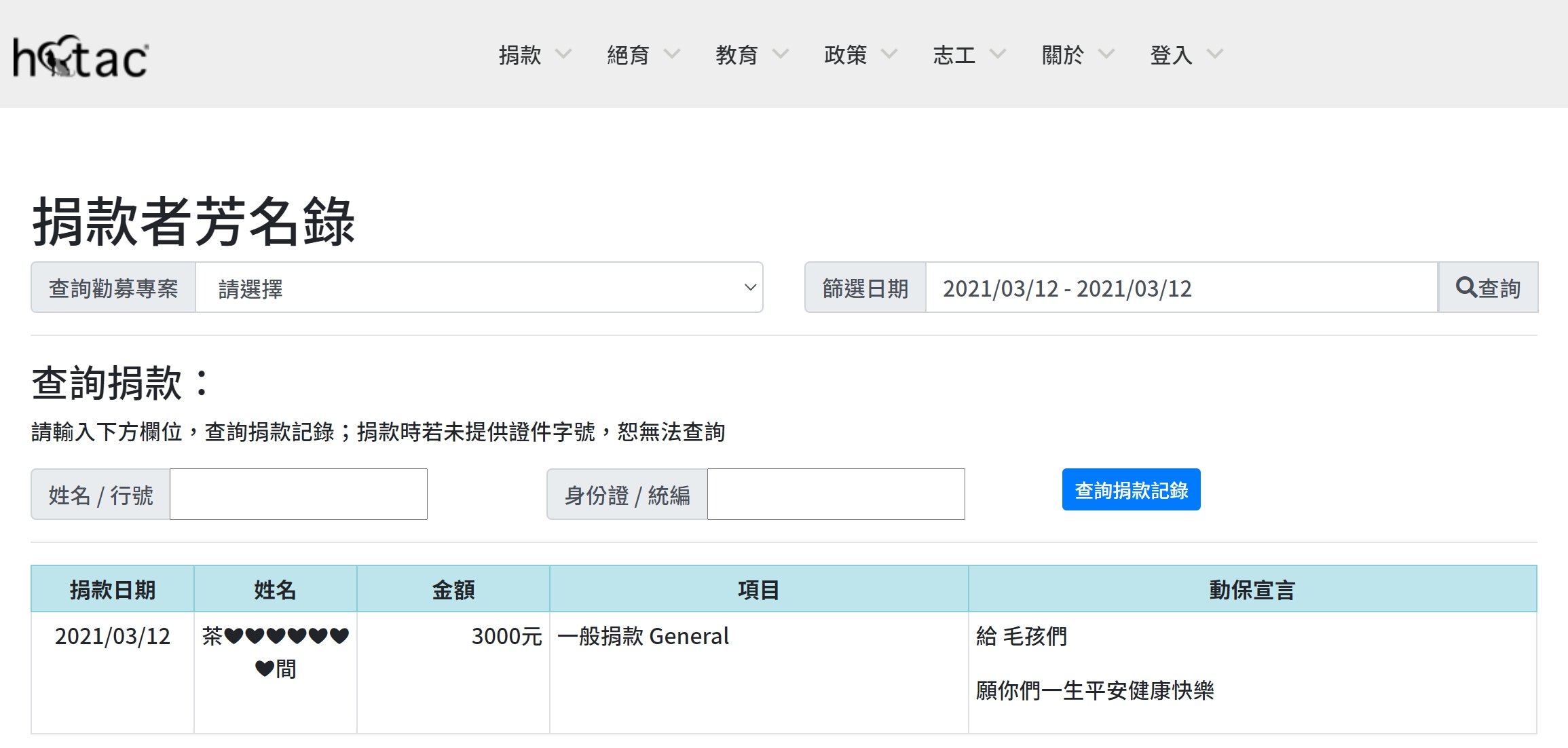Open the 教育 menu
This screenshot has width=1568, height=748.
[737, 54]
